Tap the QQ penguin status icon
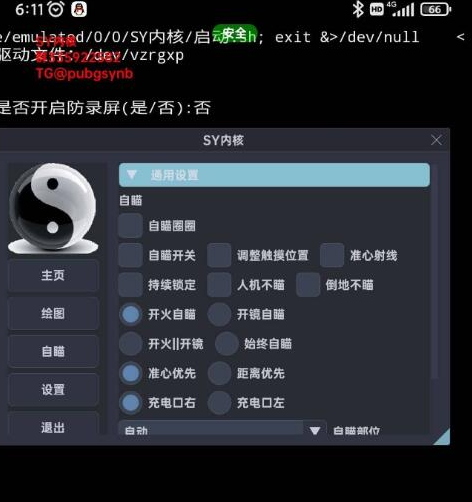The image size is (472, 502). [79, 9]
